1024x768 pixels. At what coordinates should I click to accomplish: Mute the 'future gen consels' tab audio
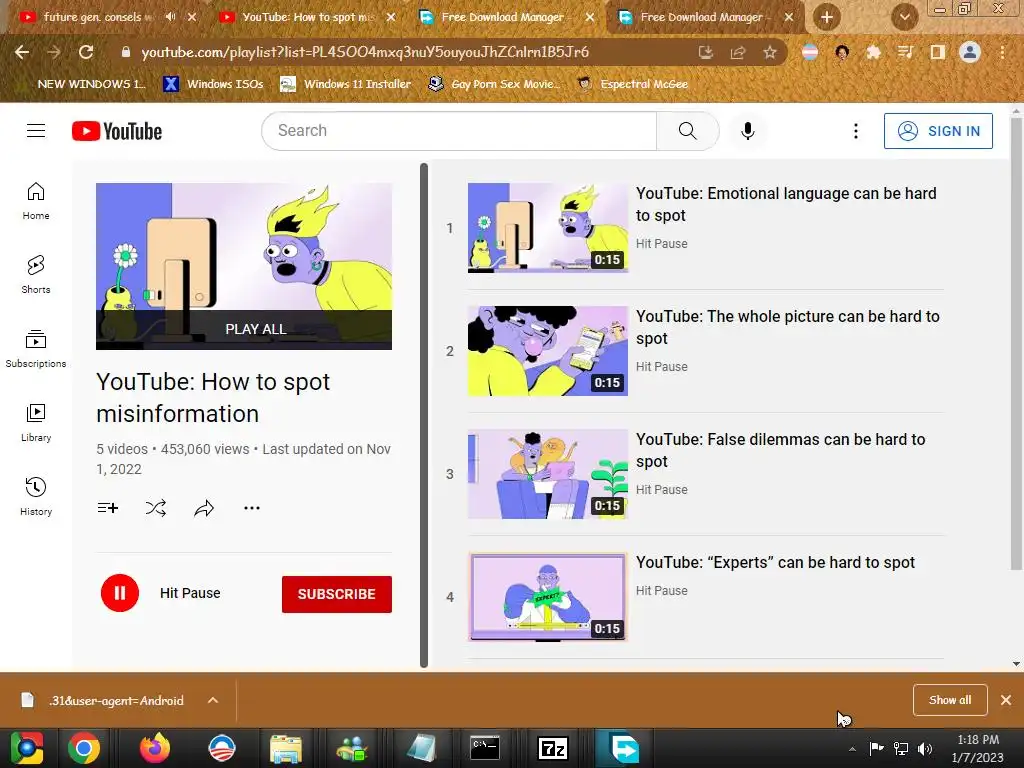[170, 17]
